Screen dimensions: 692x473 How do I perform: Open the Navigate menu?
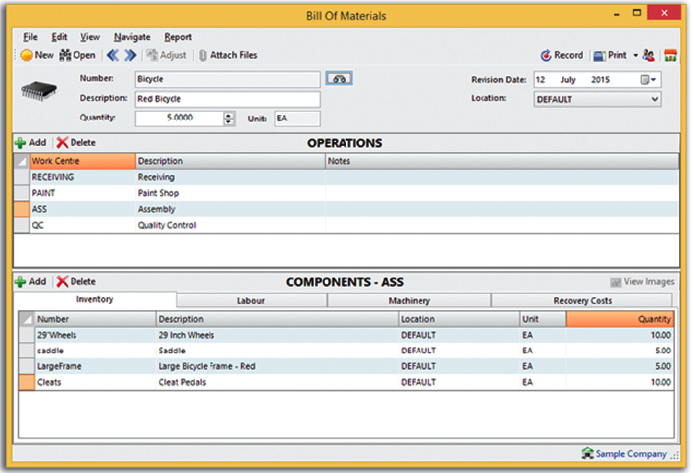click(x=132, y=36)
